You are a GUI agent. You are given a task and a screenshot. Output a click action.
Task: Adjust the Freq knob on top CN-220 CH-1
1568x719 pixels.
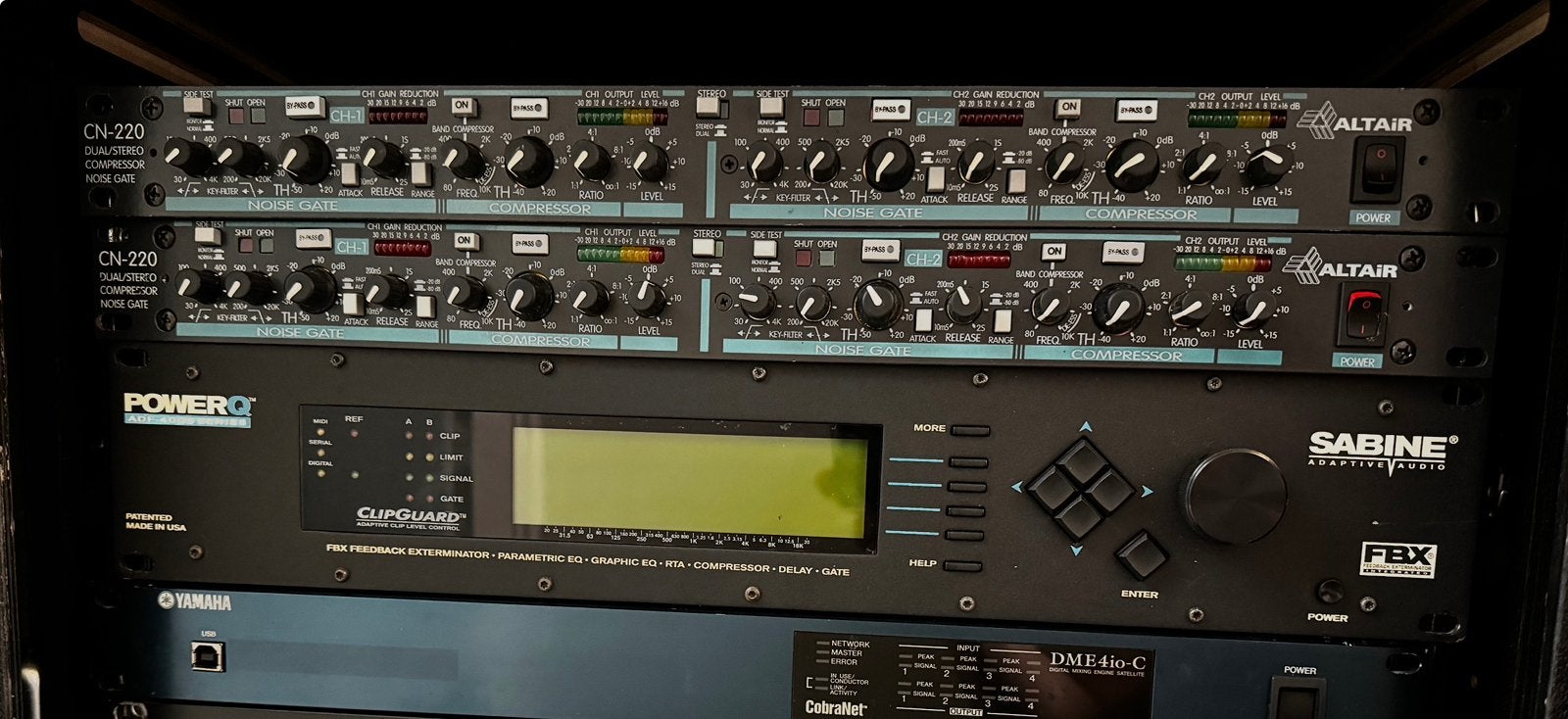point(465,161)
